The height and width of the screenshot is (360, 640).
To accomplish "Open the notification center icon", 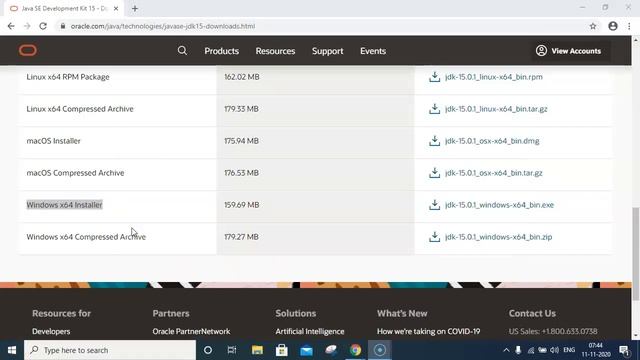I will (x=624, y=350).
